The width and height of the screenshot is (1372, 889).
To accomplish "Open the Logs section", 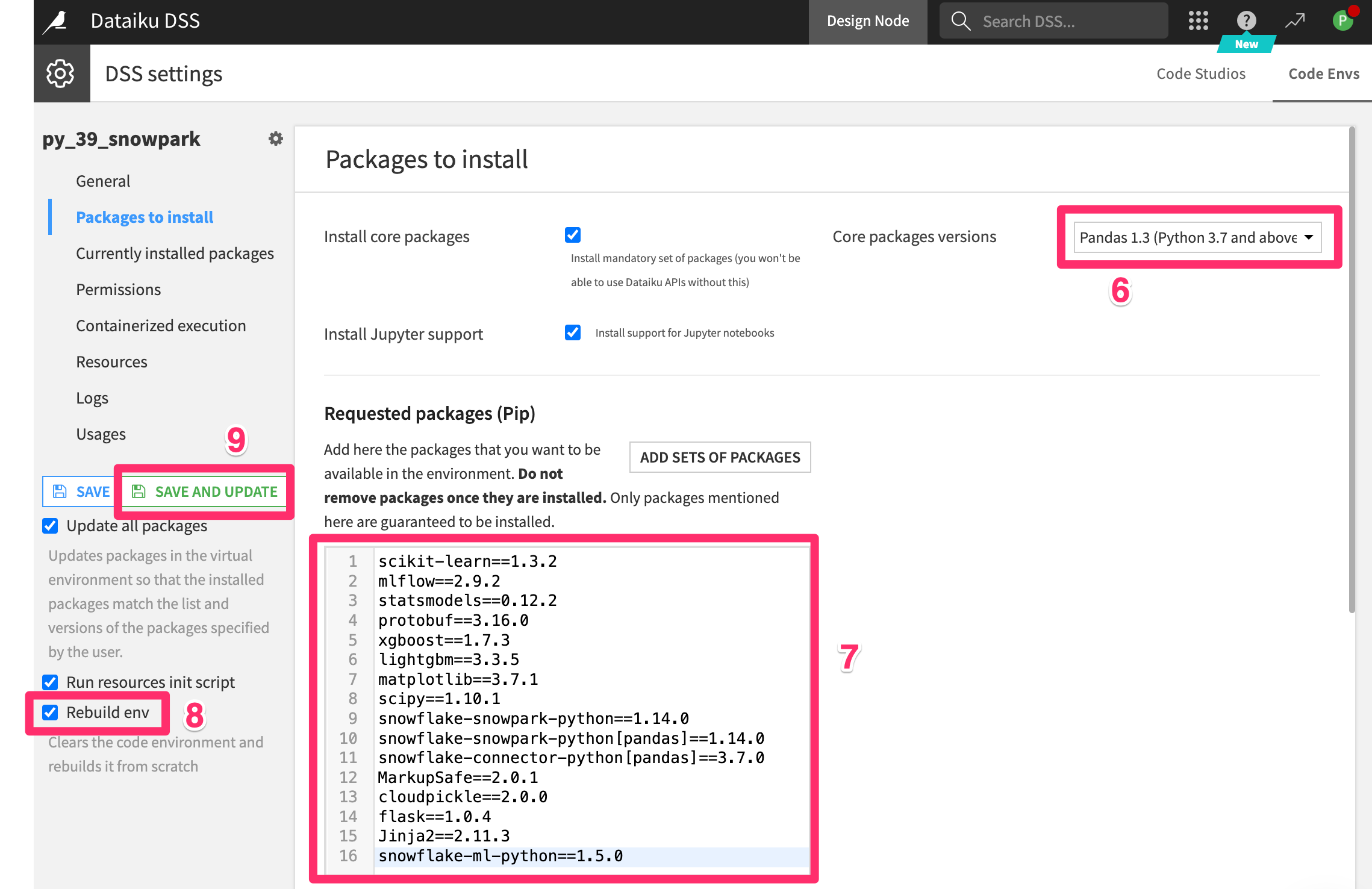I will [92, 398].
